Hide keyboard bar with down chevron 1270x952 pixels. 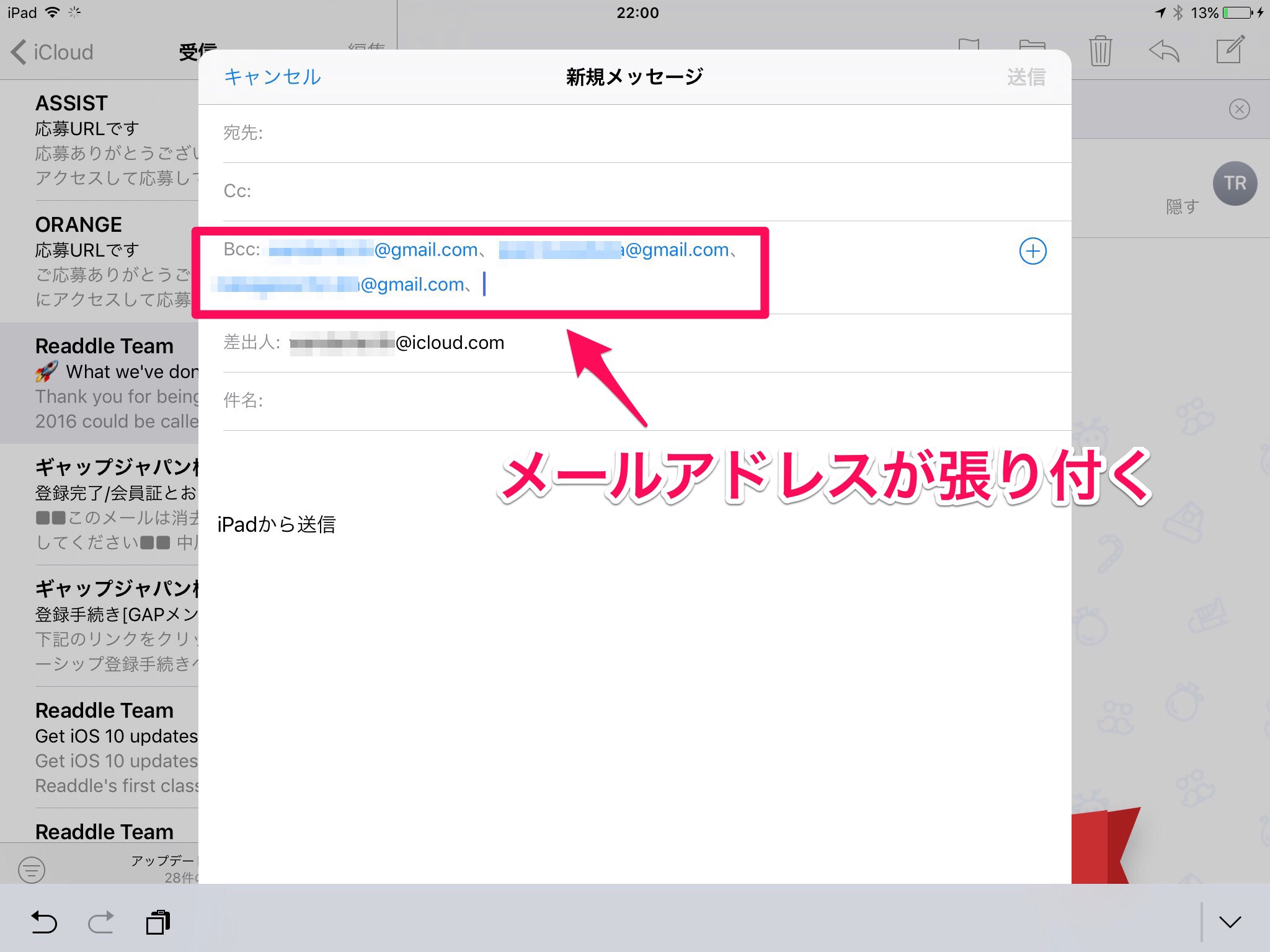[x=1230, y=922]
